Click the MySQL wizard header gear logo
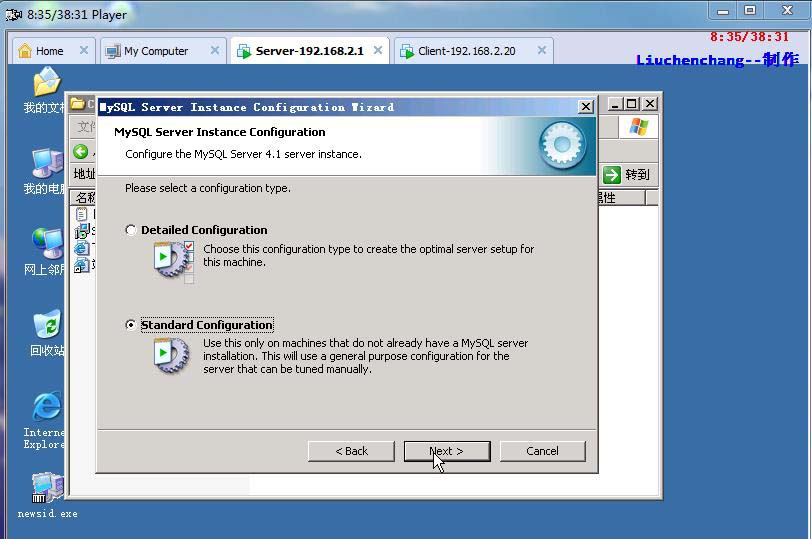The height and width of the screenshot is (539, 812). point(562,145)
